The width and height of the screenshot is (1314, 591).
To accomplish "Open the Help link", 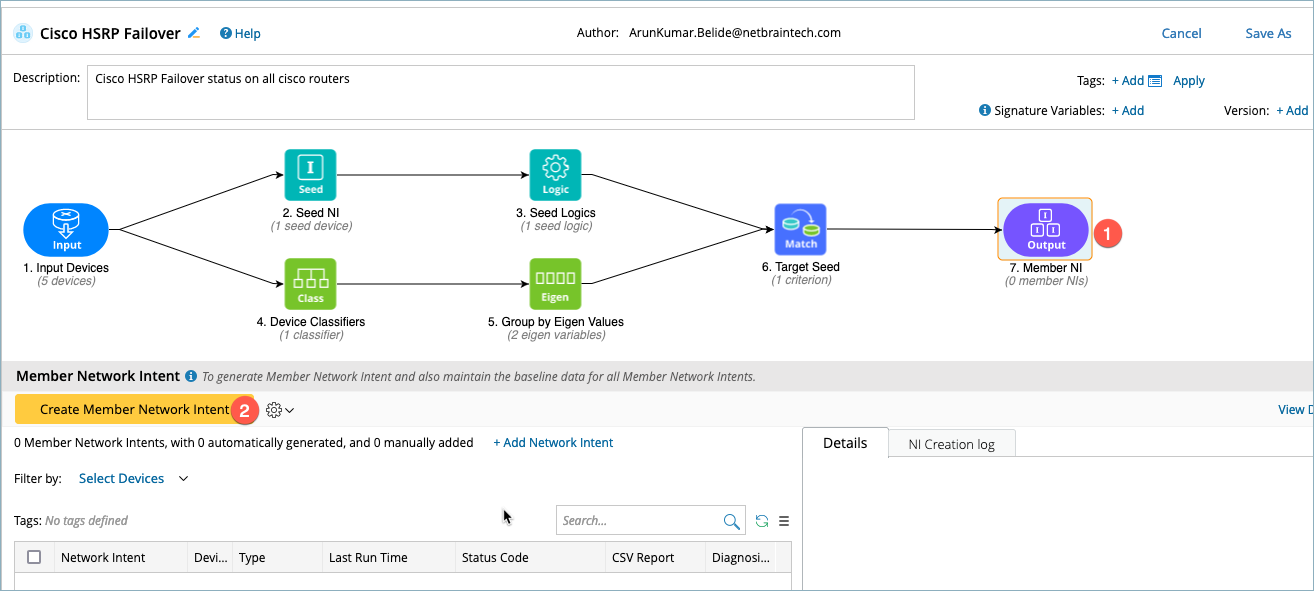I will pyautogui.click(x=247, y=34).
